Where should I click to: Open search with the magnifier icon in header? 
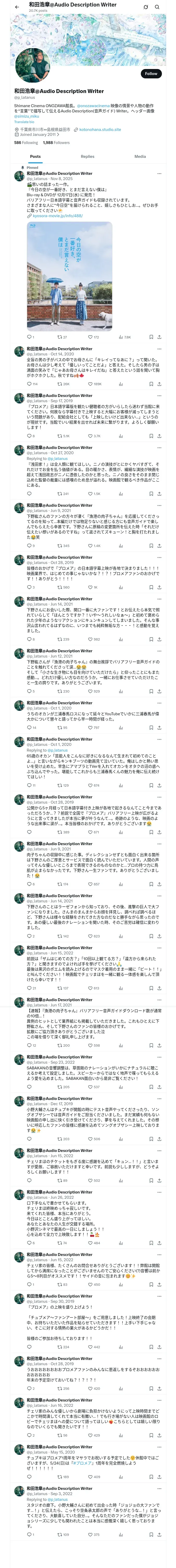157,7
